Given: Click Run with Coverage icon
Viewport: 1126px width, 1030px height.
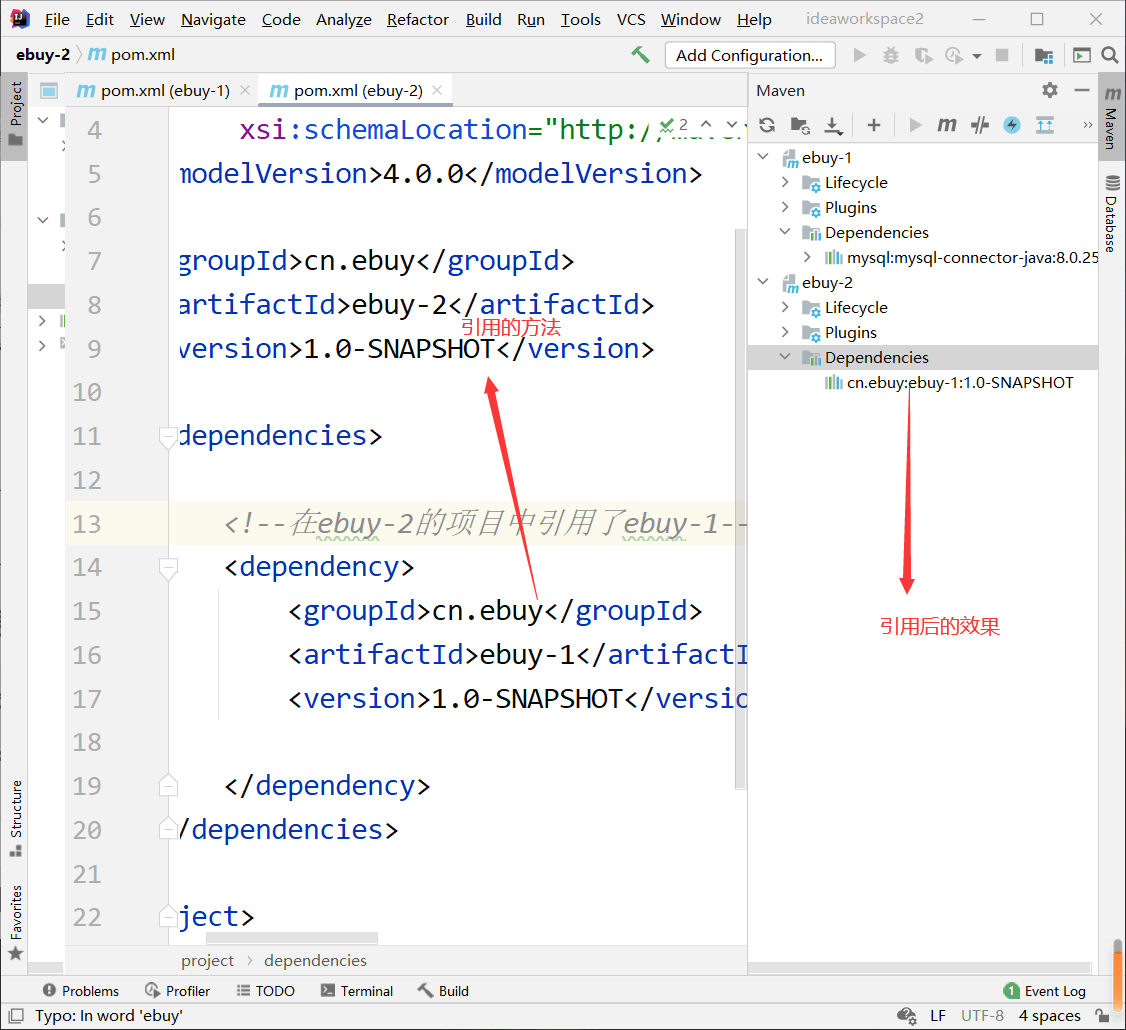Looking at the screenshot, I should coord(923,55).
